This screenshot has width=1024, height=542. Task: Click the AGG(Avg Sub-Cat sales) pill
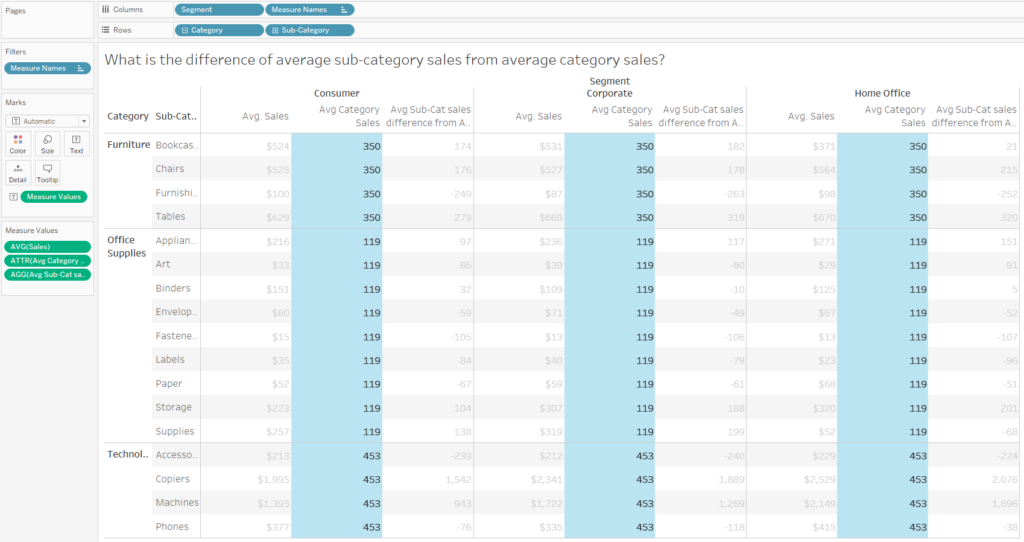click(47, 274)
